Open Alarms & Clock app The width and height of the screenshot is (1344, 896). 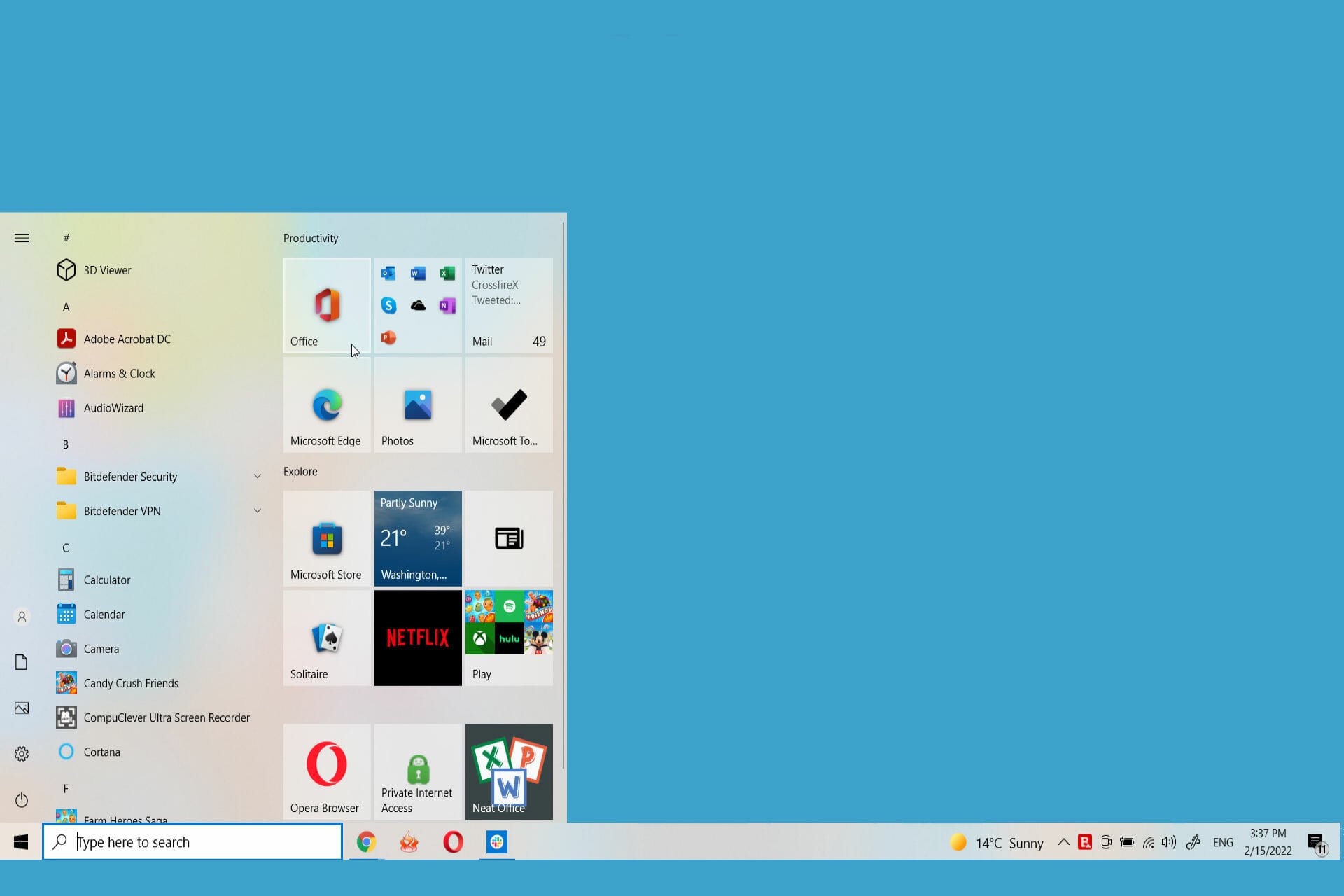[160, 373]
